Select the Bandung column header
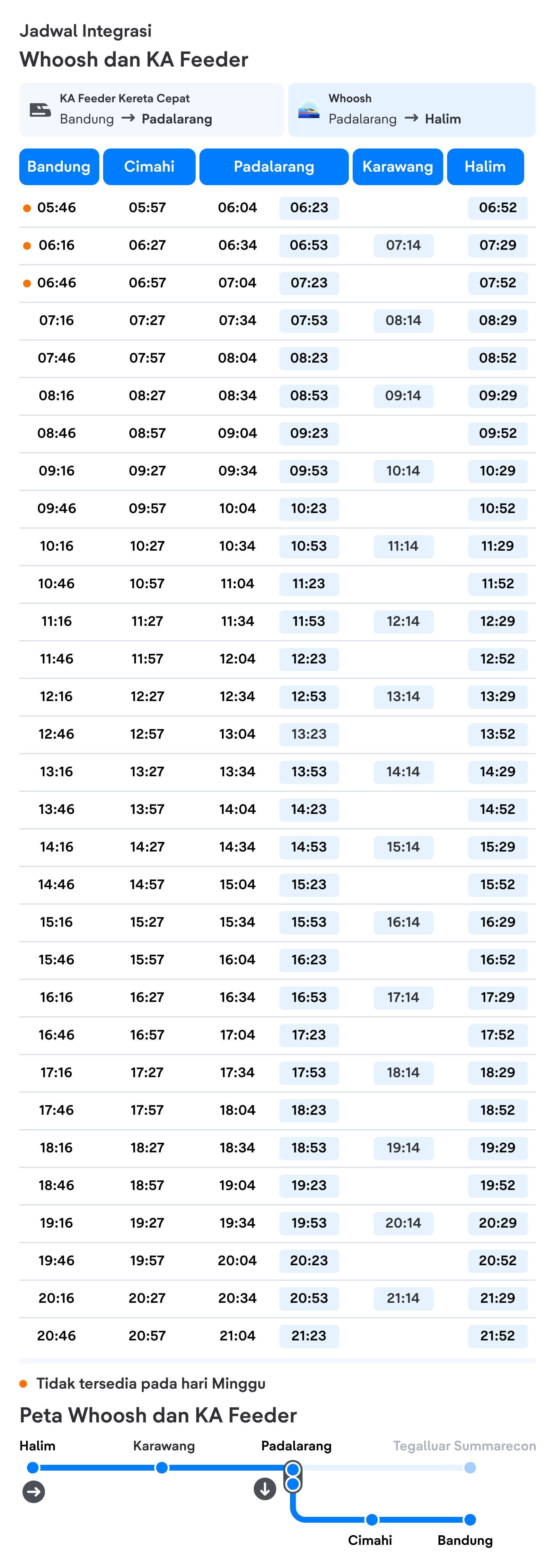 click(59, 167)
